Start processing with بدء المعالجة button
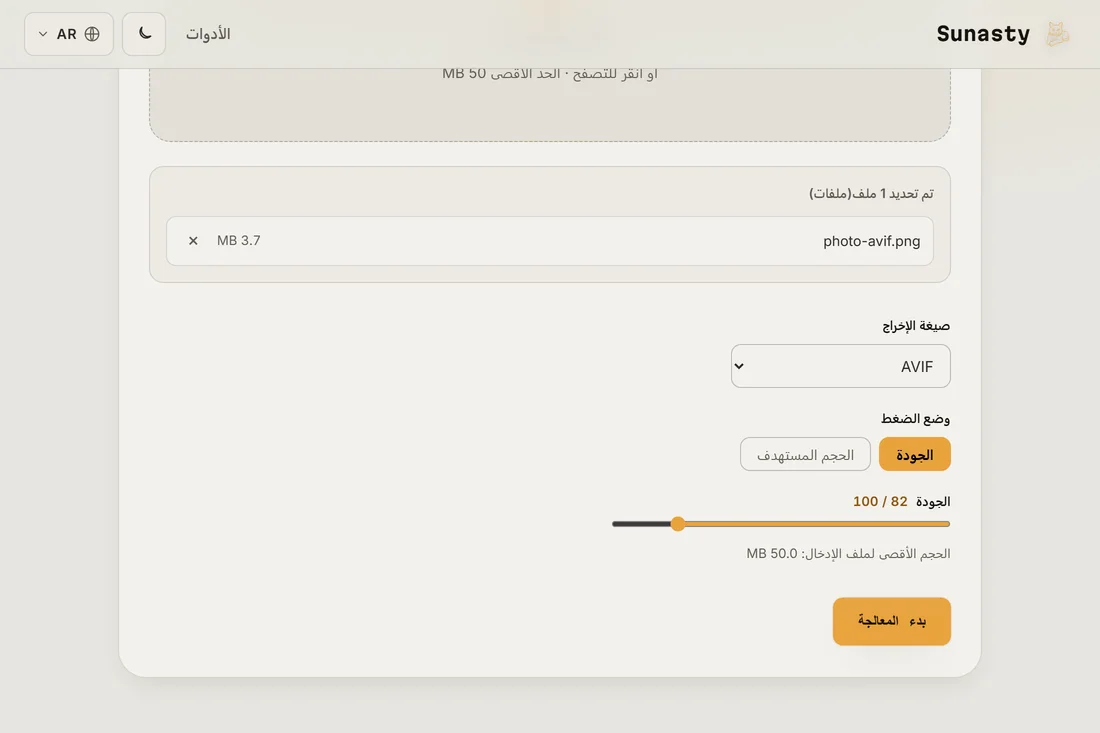 coord(892,621)
